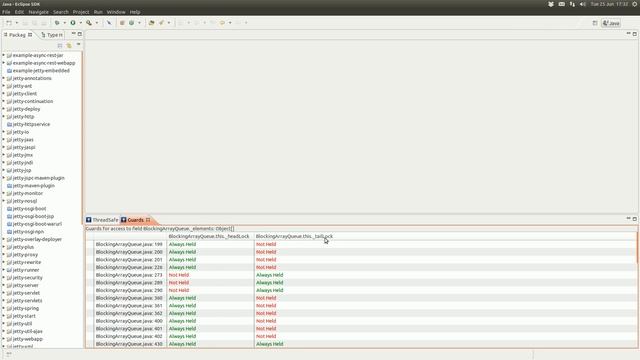Open the Navigate menu
Viewport: 640px width, 360px height.
39,12
